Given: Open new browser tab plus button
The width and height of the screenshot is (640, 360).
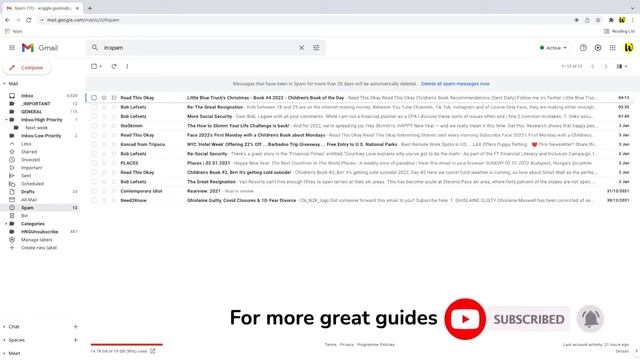Looking at the screenshot, I should coord(90,8).
